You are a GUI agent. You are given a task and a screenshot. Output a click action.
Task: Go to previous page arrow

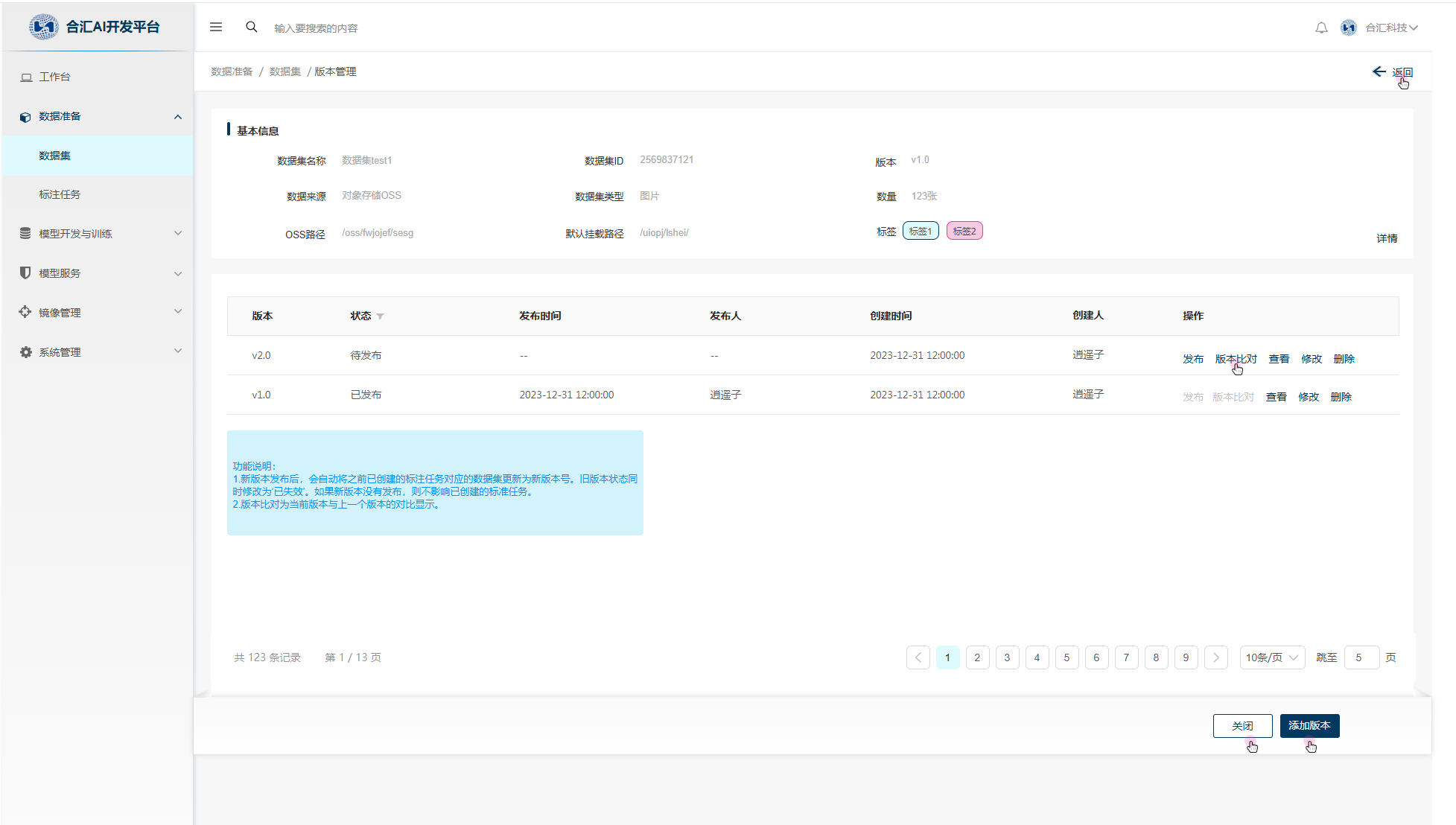918,657
